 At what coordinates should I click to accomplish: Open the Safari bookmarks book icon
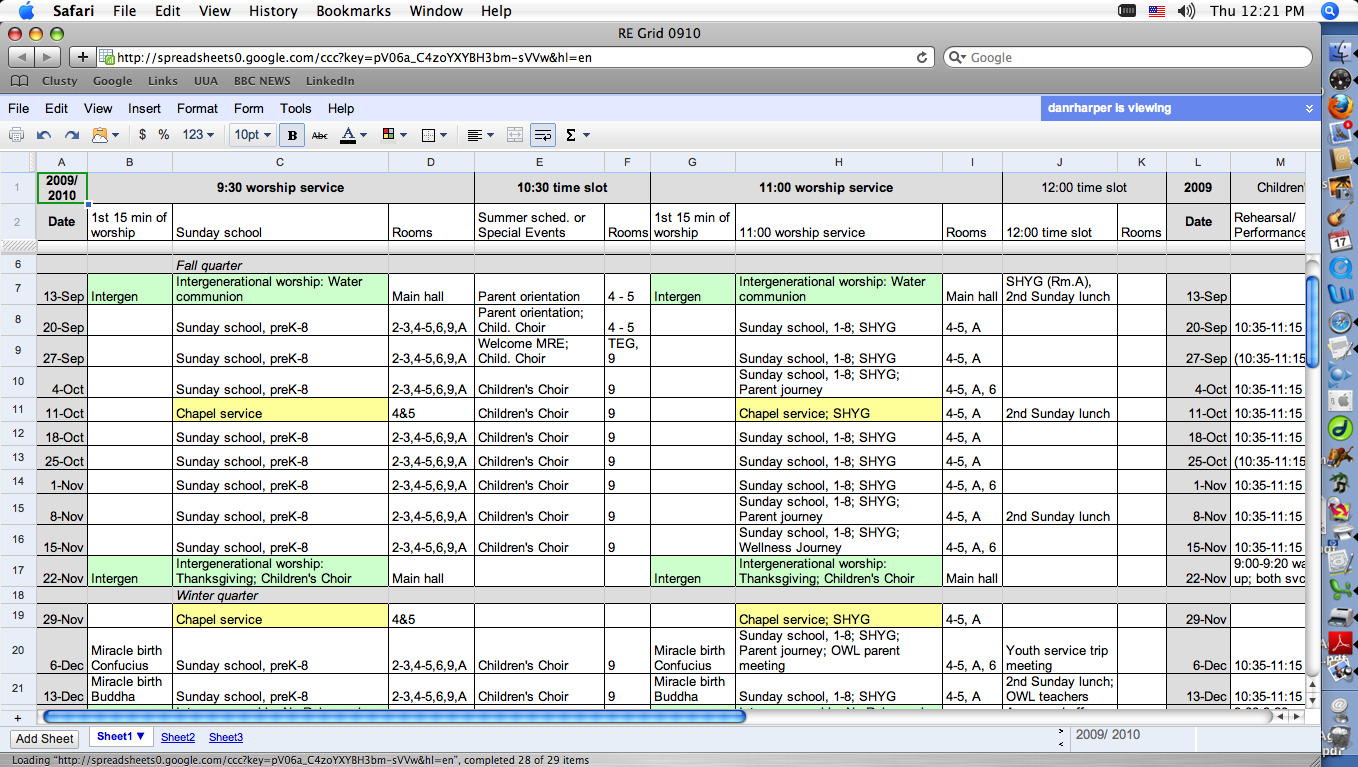pyautogui.click(x=19, y=81)
